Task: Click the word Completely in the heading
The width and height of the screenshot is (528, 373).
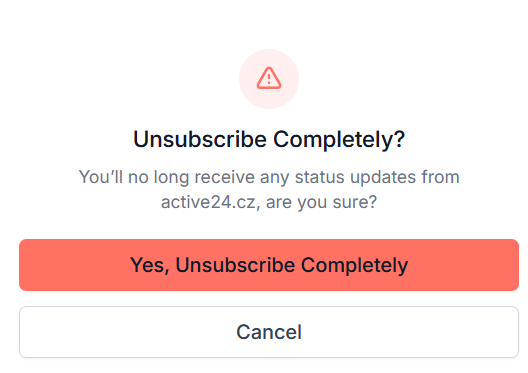Action: 339,139
